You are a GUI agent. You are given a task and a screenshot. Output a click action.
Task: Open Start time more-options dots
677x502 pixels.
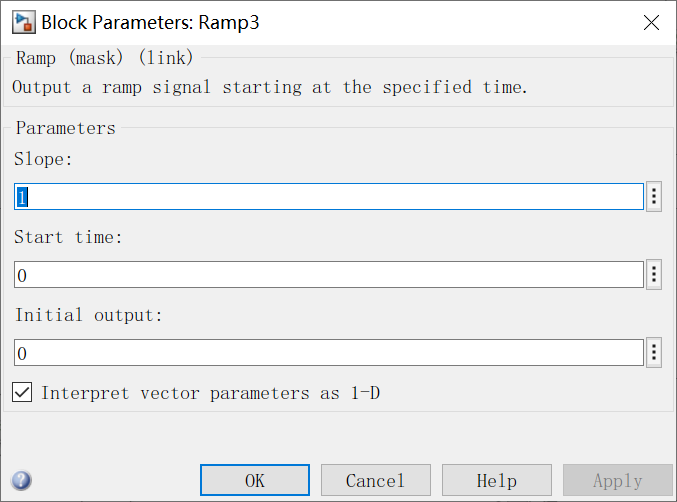click(654, 275)
